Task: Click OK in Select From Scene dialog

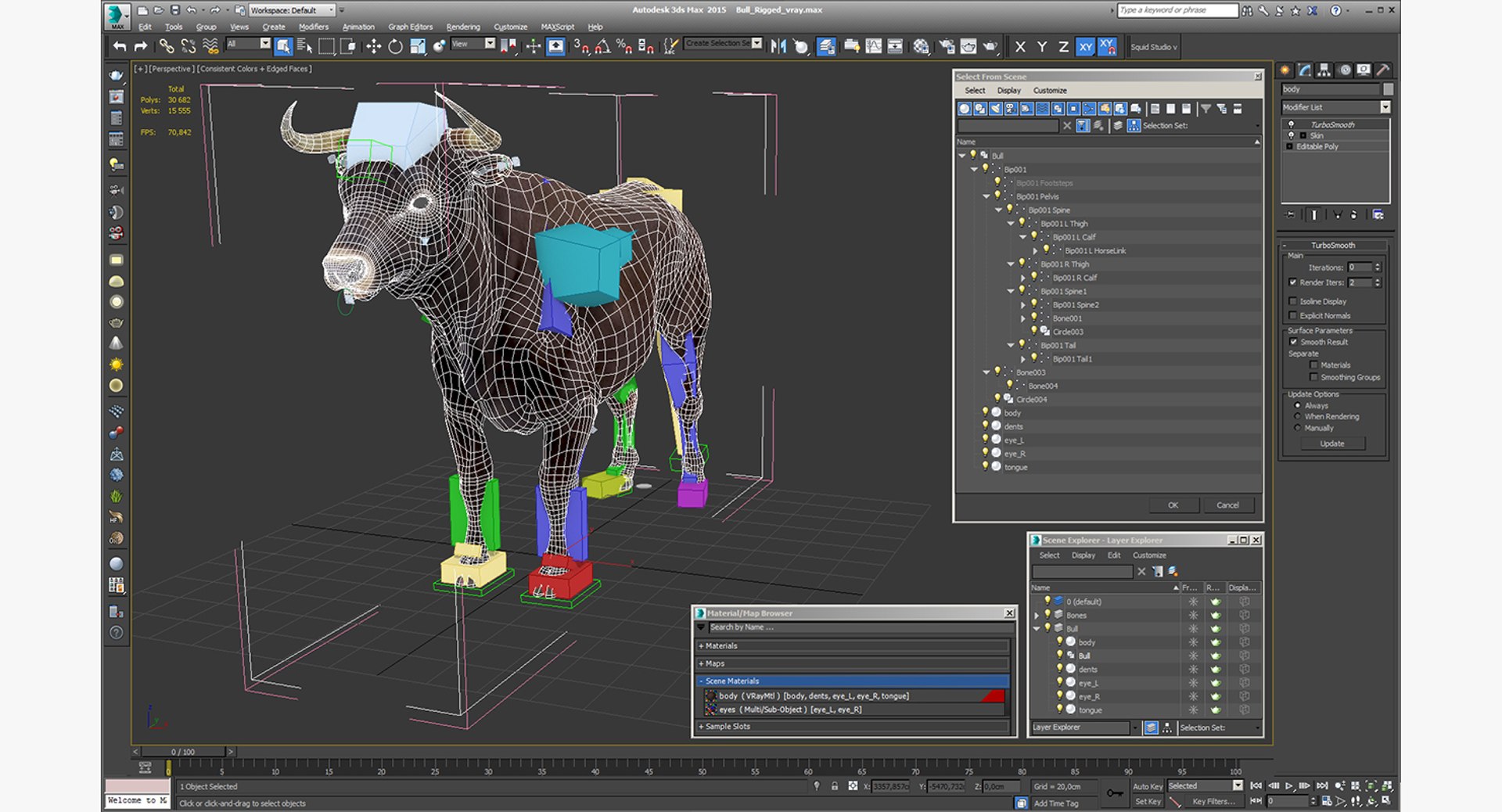Action: coord(1173,505)
